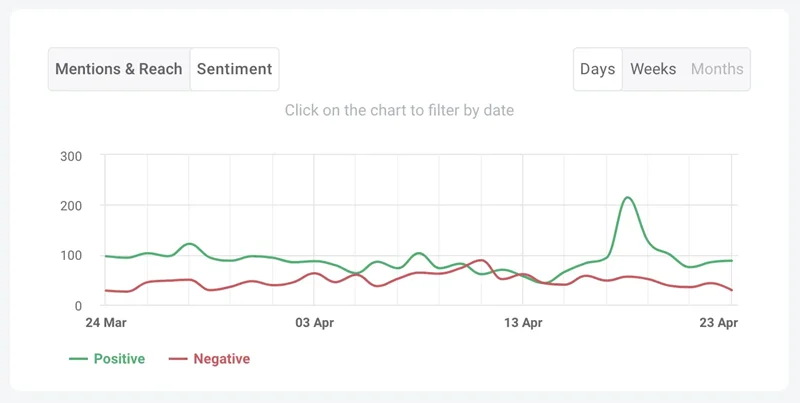The height and width of the screenshot is (403, 800).
Task: Click the 300 y-axis value
Action: (x=70, y=156)
